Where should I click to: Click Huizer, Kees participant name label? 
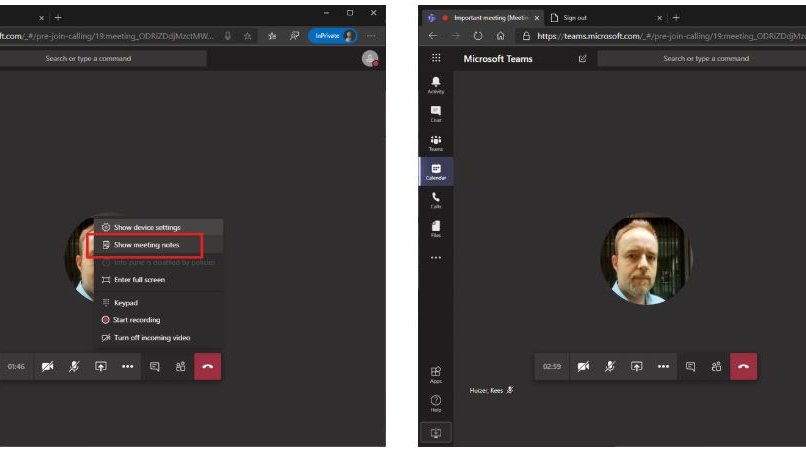tap(486, 390)
